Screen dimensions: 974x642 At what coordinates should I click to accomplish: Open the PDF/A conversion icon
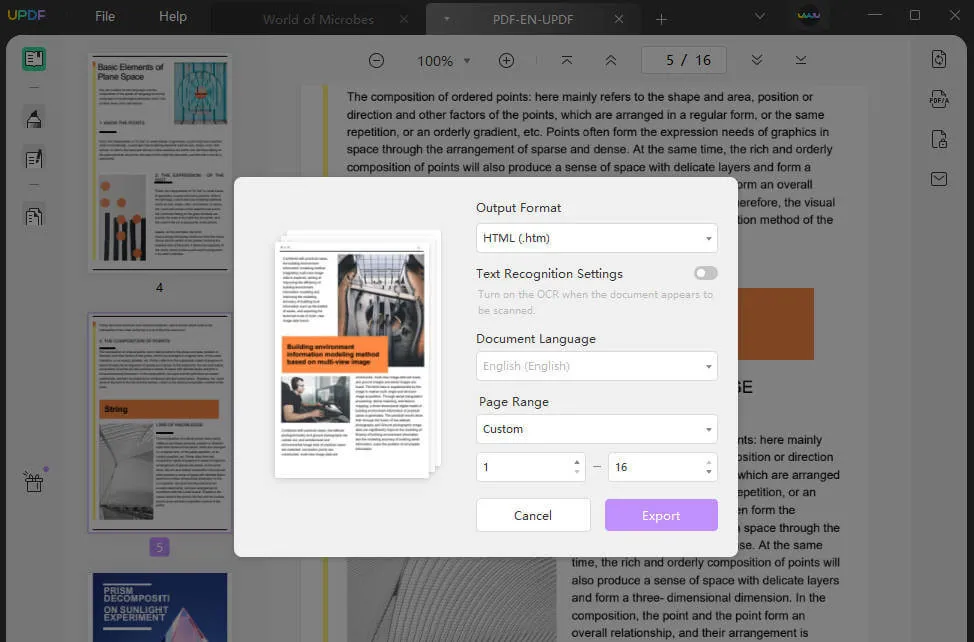click(938, 100)
